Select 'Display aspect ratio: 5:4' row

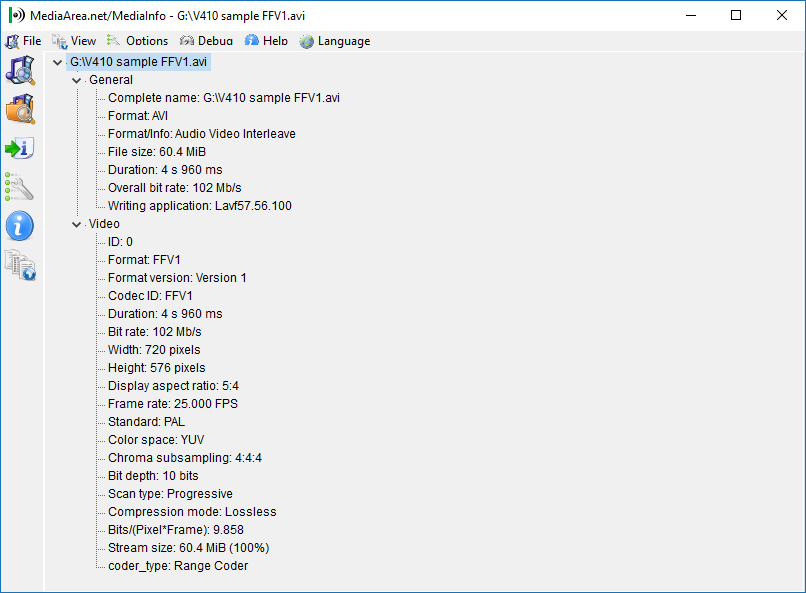coord(173,385)
